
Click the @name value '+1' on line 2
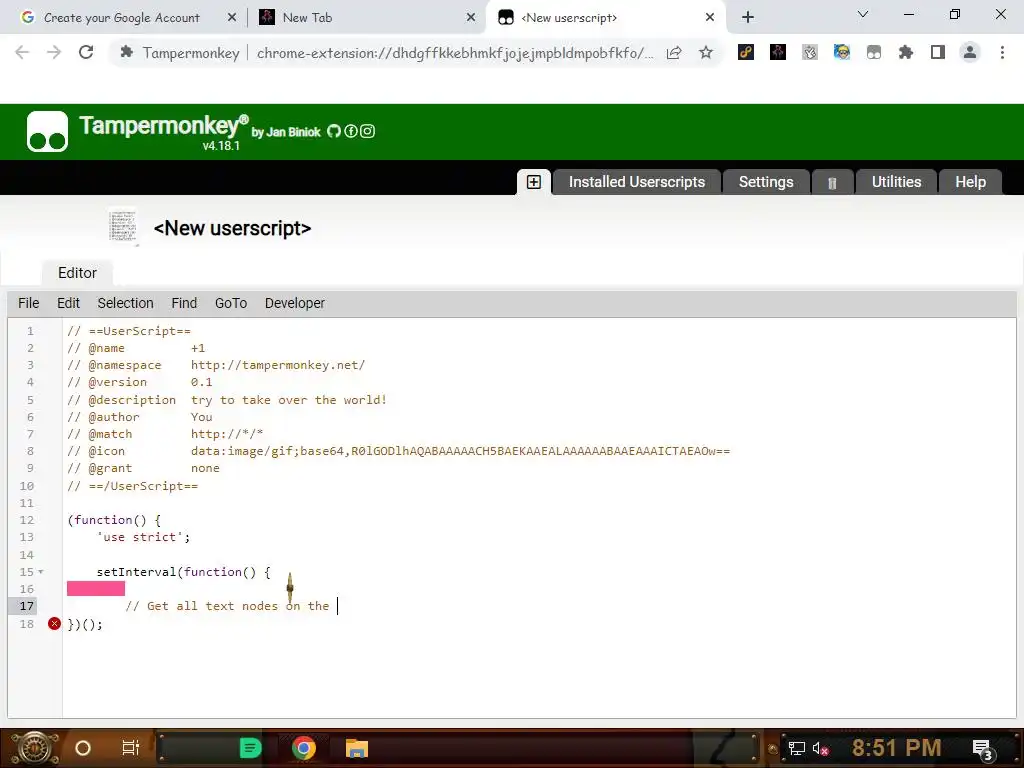point(198,348)
